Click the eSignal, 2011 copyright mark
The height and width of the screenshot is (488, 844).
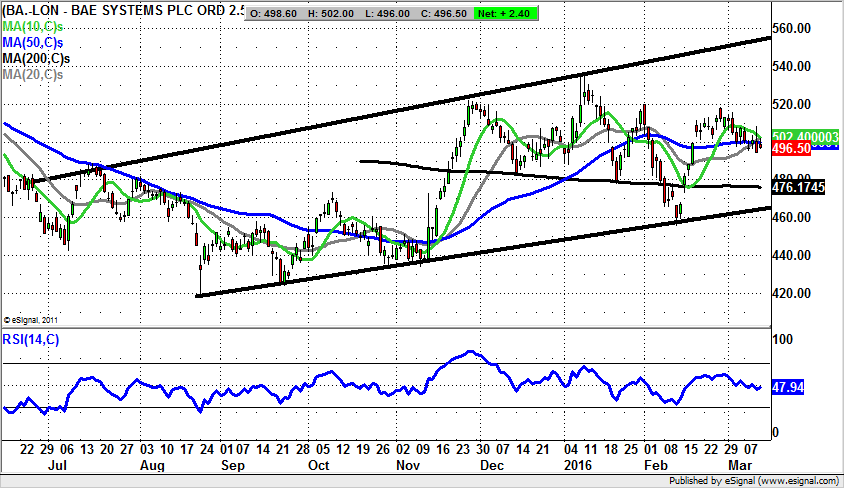coord(35,319)
